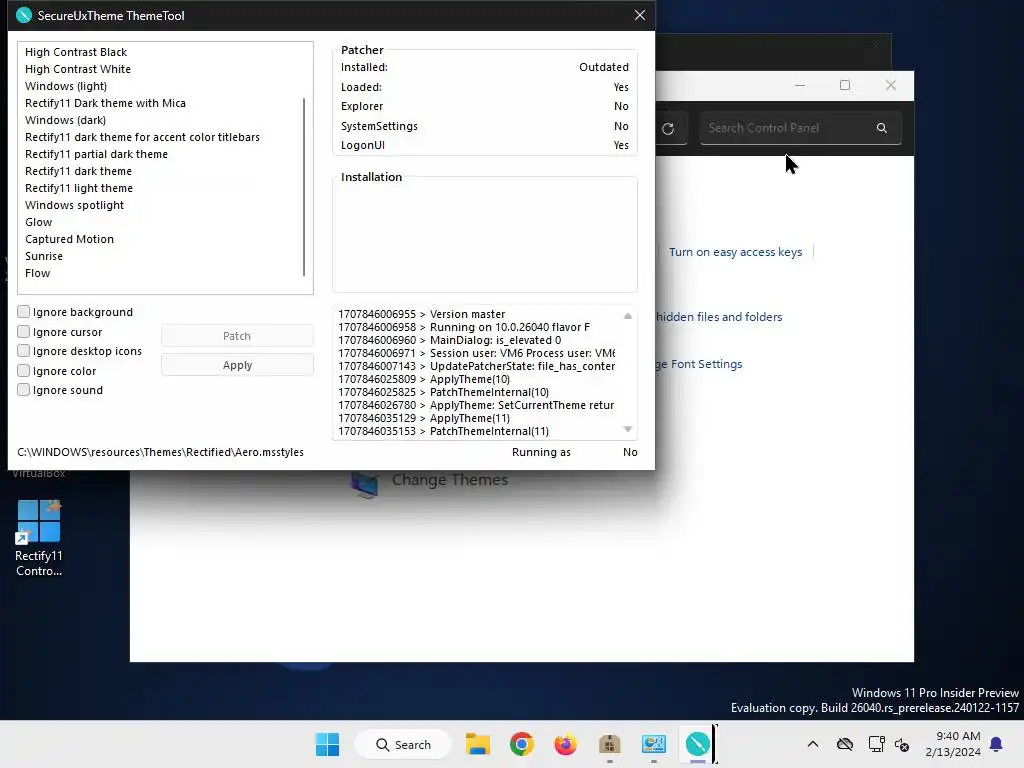1024x768 pixels.
Task: Open Turn on easy access keys link
Action: 735,252
